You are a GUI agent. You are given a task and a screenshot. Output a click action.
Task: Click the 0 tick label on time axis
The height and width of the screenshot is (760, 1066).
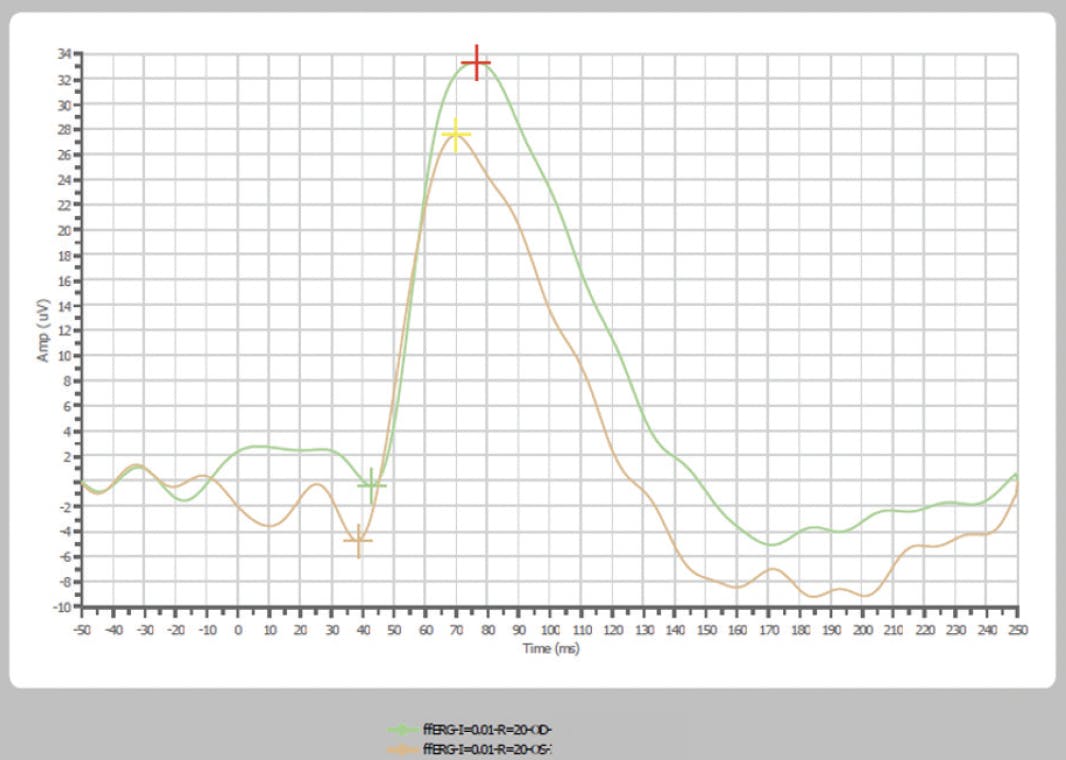pos(238,630)
